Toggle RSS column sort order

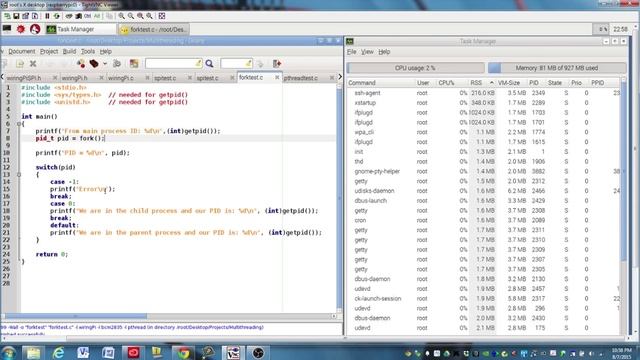(482, 83)
